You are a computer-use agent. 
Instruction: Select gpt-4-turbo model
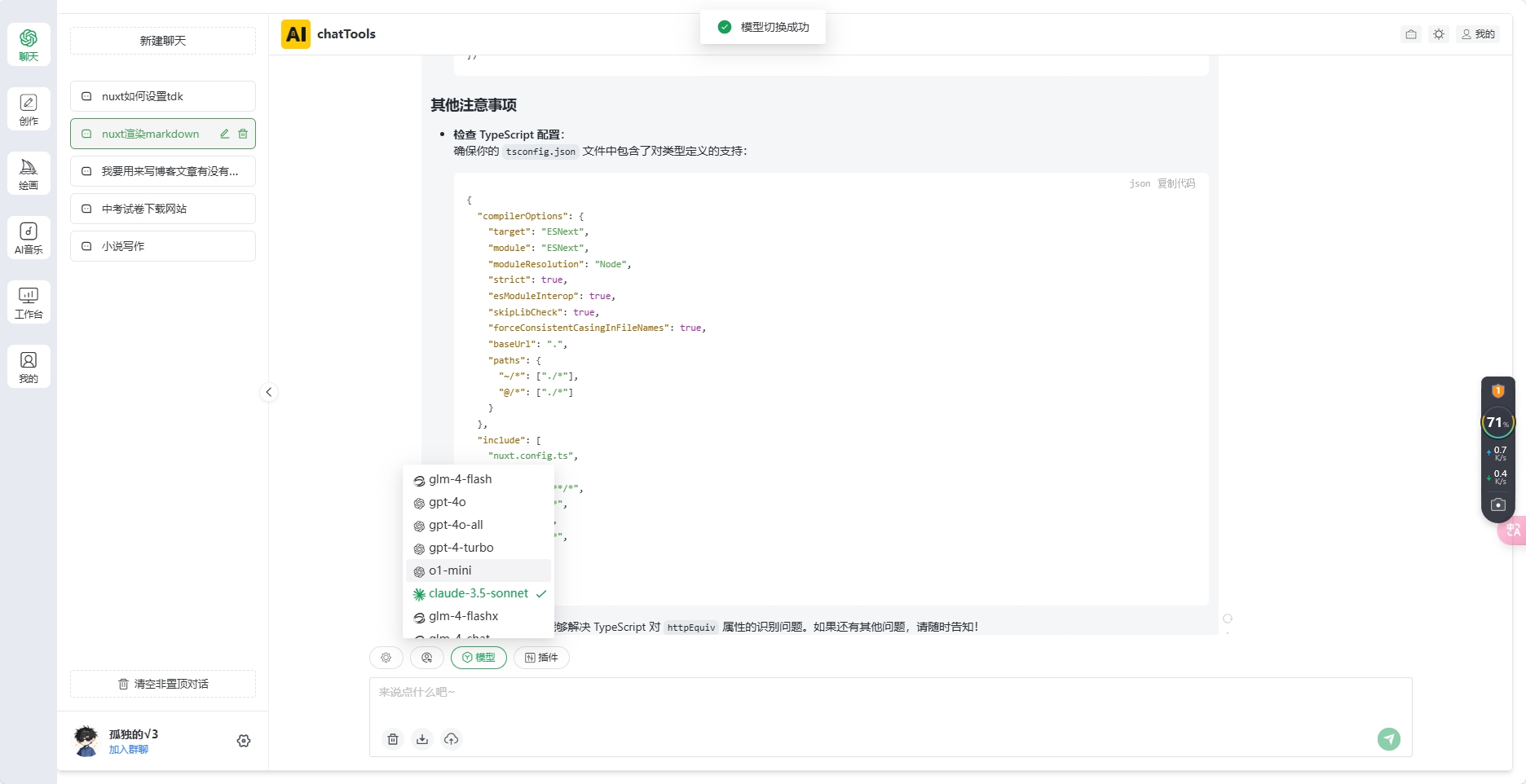[x=479, y=548]
